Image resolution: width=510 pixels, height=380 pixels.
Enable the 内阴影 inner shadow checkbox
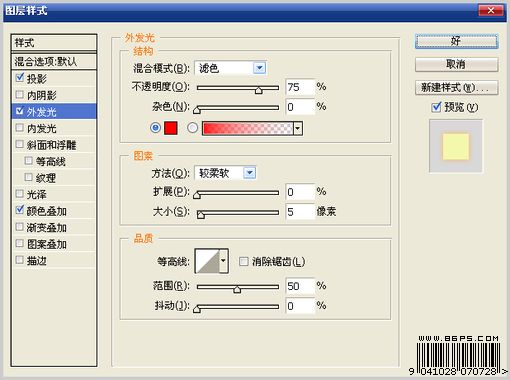(20, 95)
